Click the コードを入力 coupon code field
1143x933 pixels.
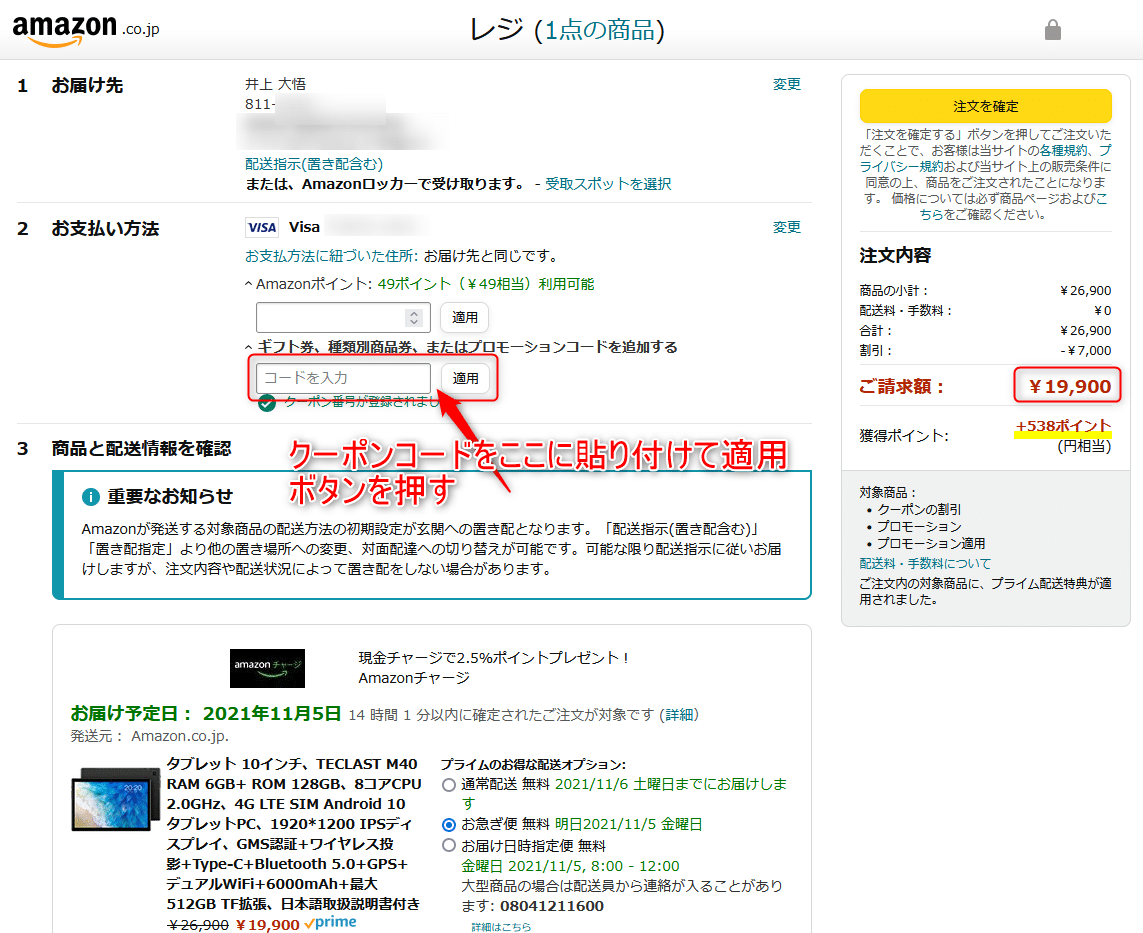(x=343, y=378)
